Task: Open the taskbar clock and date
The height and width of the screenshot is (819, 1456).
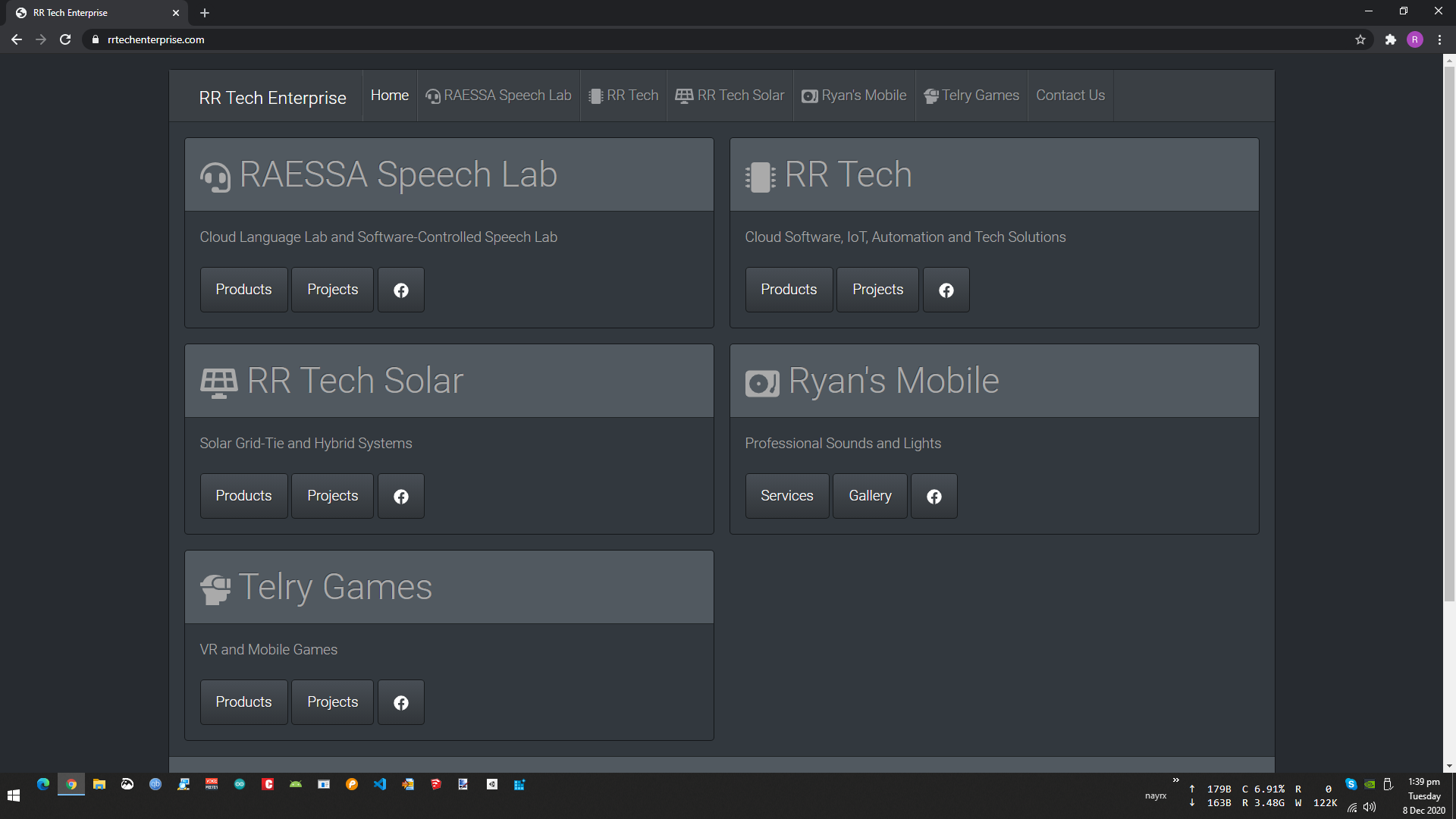Action: click(1424, 796)
